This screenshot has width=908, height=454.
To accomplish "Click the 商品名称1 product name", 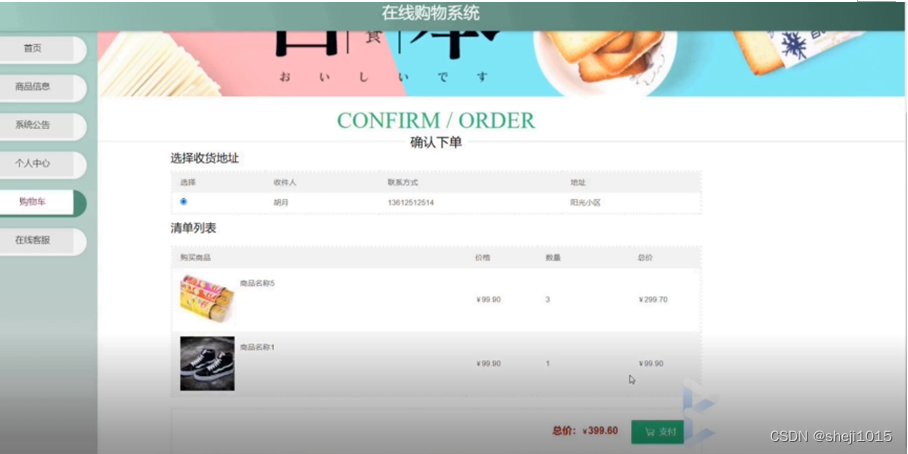I will coord(257,347).
